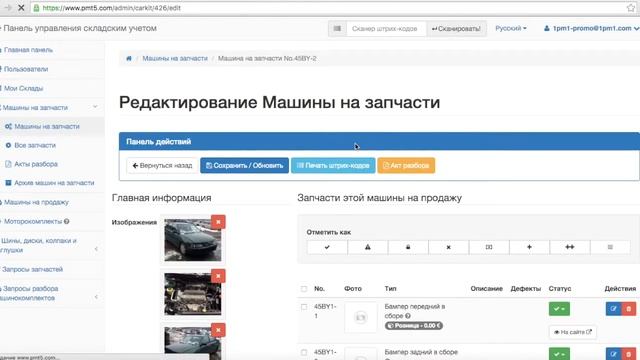Open Машины на продажу in sidebar

(36, 202)
